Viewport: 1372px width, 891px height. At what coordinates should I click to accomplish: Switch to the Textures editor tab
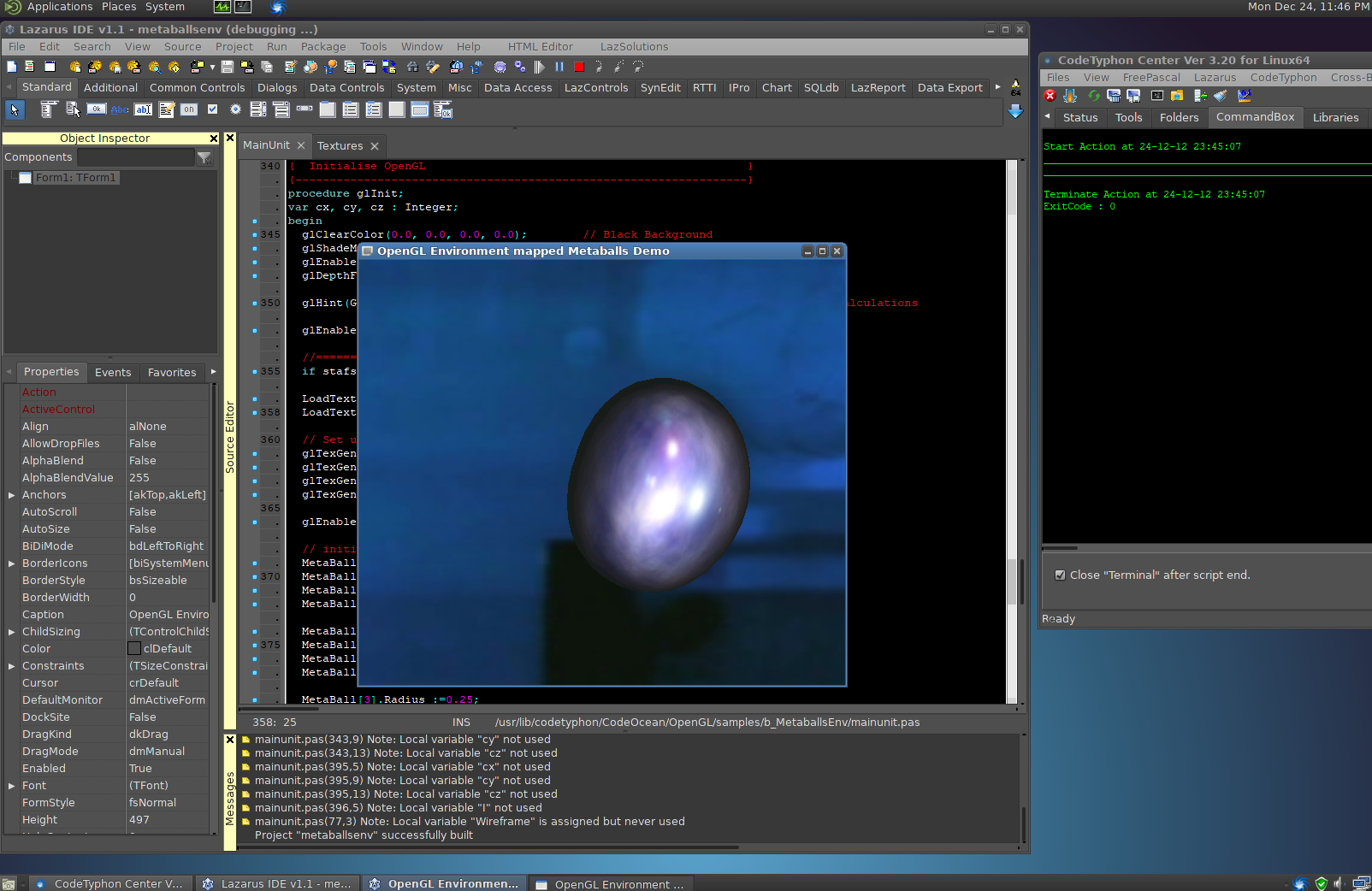pos(340,146)
